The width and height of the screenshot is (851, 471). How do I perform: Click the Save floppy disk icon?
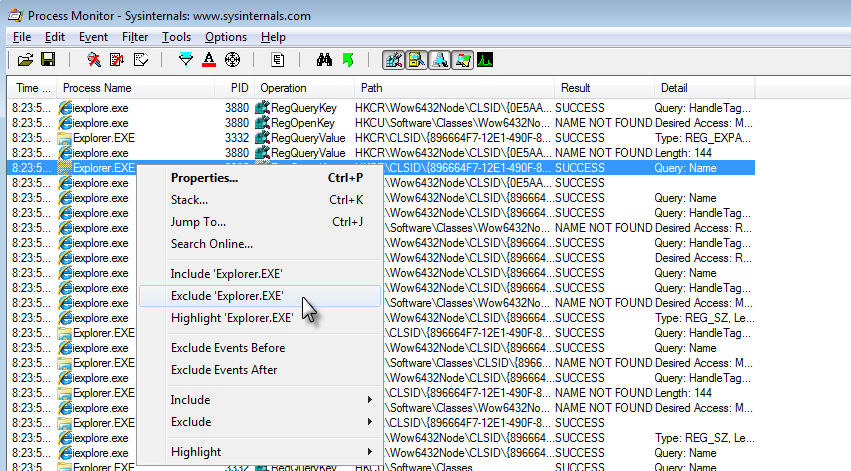[x=48, y=60]
